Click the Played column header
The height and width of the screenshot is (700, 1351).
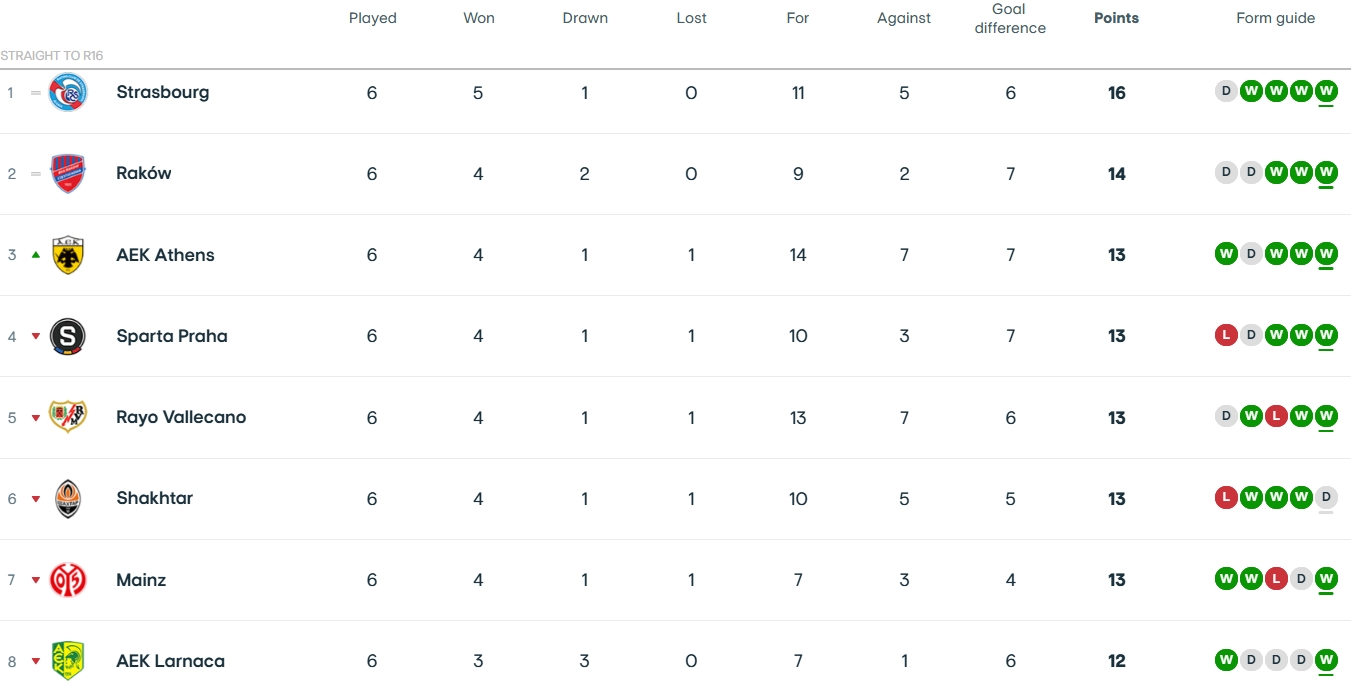click(x=372, y=18)
